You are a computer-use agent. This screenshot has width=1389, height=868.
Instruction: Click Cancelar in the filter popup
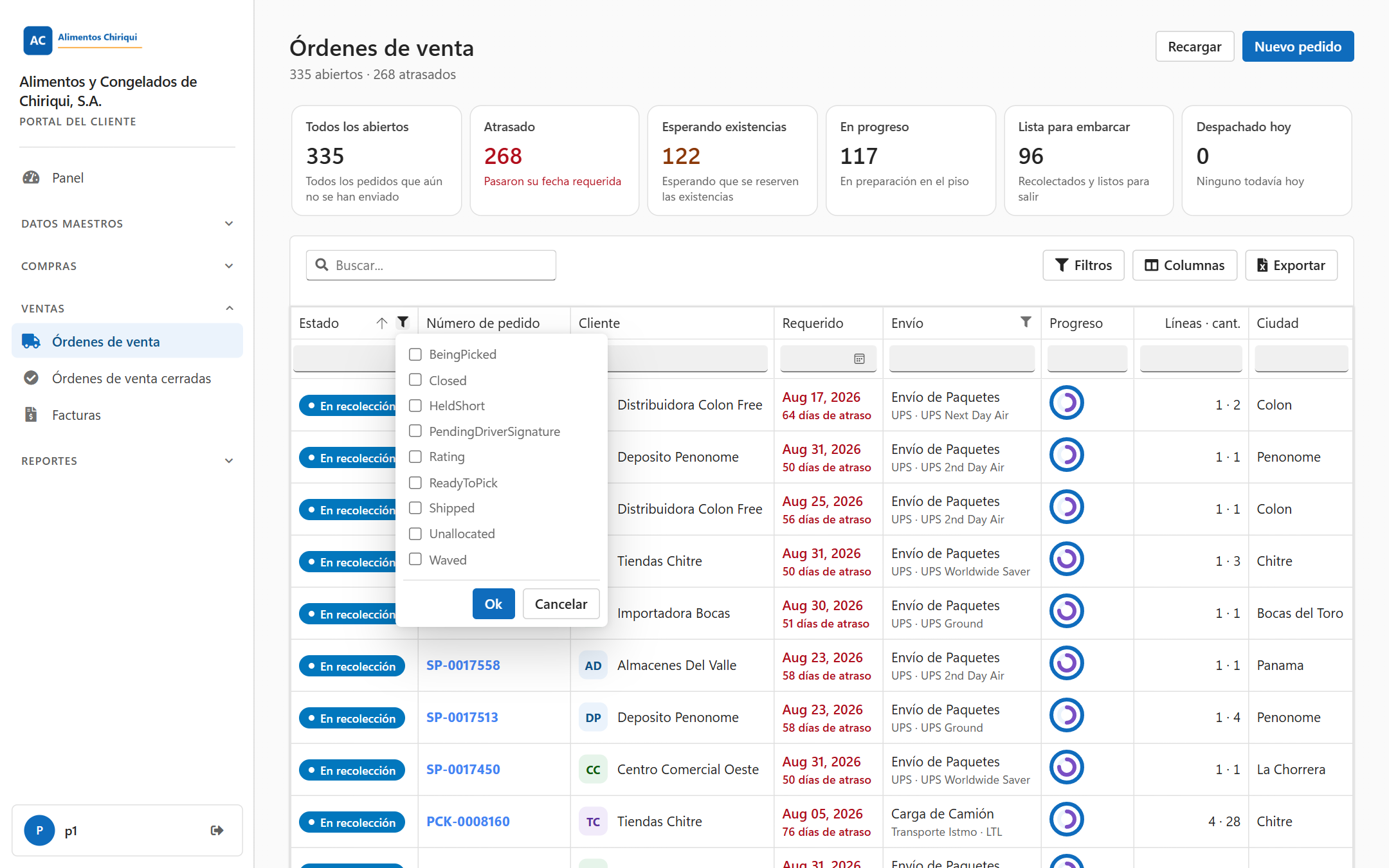pyautogui.click(x=561, y=604)
